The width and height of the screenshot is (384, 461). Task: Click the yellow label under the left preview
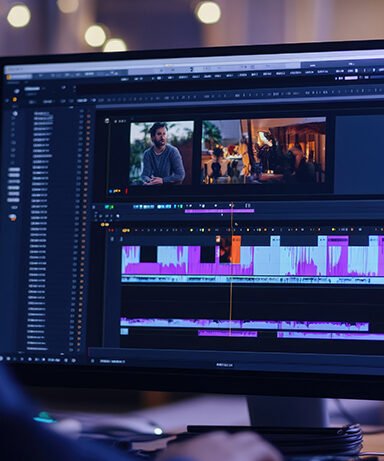click(x=117, y=191)
